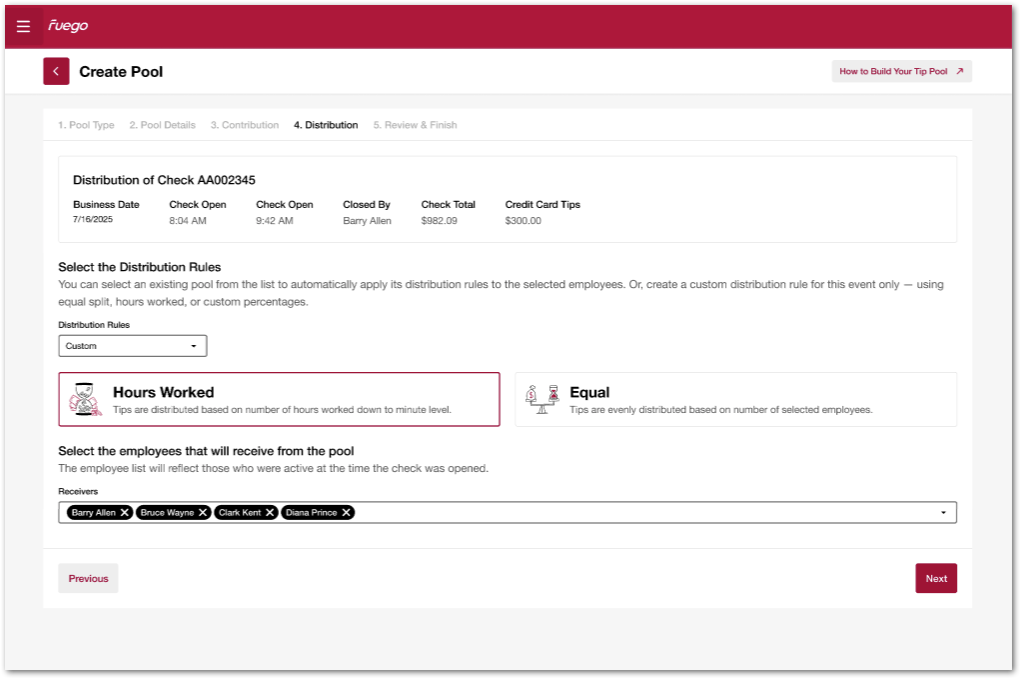Expand the Receivers dropdown arrow
Screen dimensions: 1021x679
coord(943,512)
